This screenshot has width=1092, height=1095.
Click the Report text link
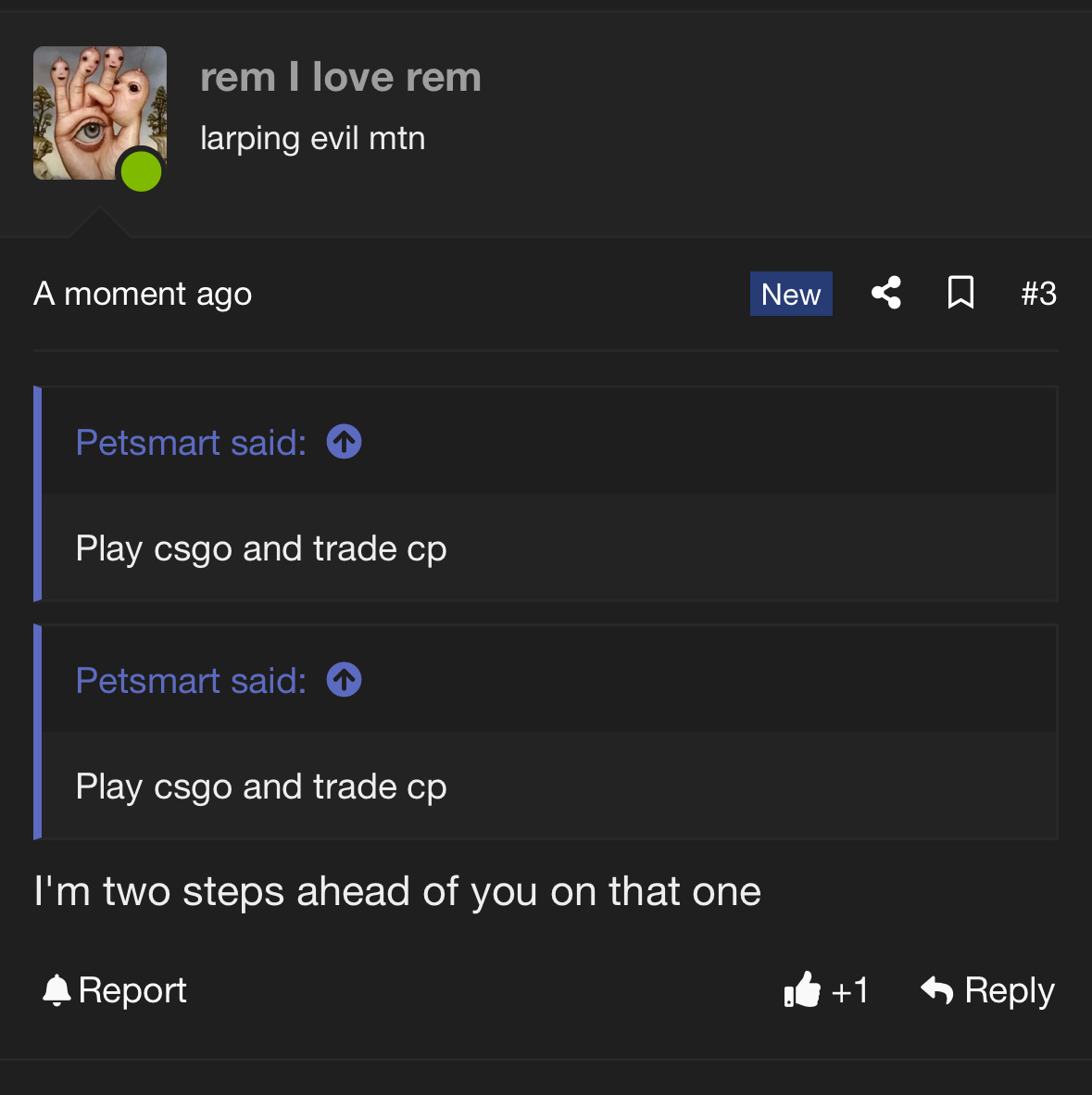coord(132,990)
